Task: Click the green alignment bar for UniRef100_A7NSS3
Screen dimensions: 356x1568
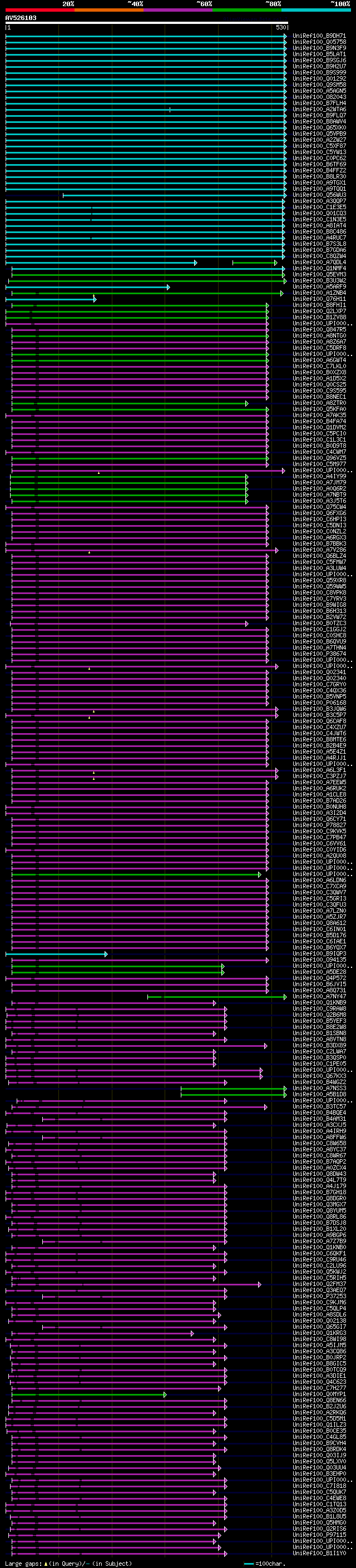Action: click(x=234, y=1089)
